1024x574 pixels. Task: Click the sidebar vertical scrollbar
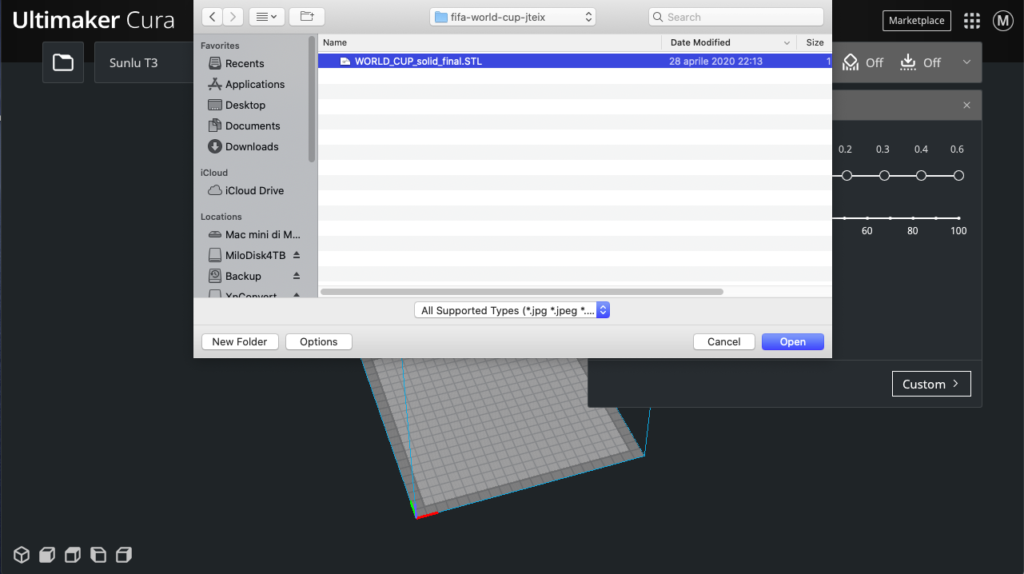tap(312, 99)
